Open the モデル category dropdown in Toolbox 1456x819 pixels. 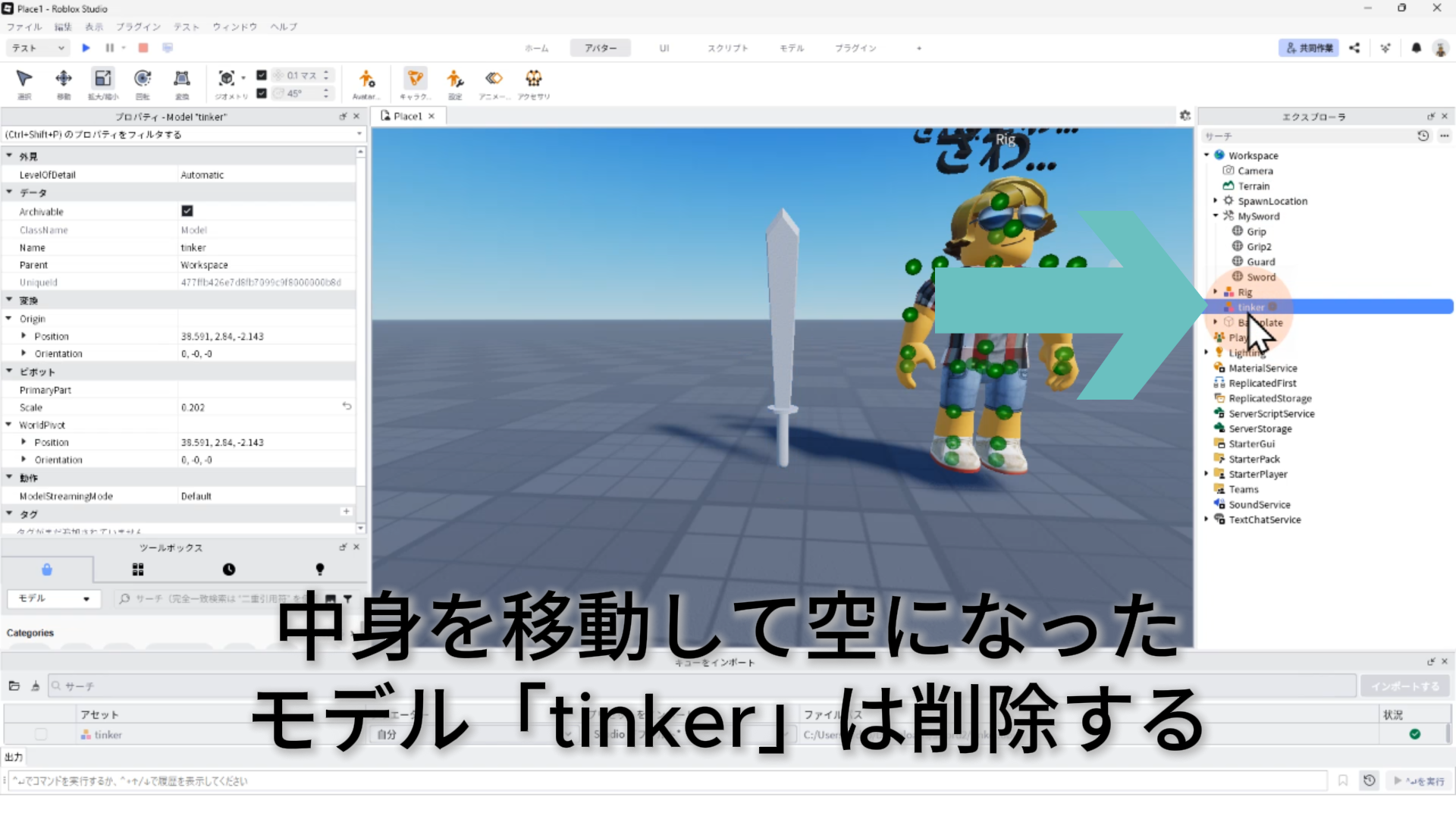click(x=53, y=598)
